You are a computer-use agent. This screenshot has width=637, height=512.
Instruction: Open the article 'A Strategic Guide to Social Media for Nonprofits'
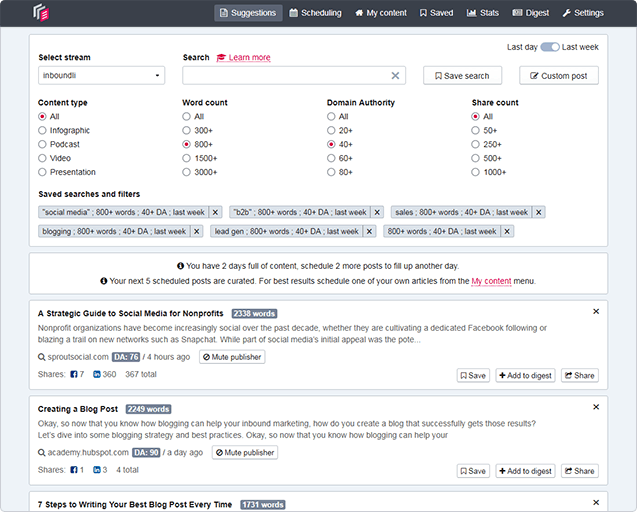pyautogui.click(x=130, y=313)
